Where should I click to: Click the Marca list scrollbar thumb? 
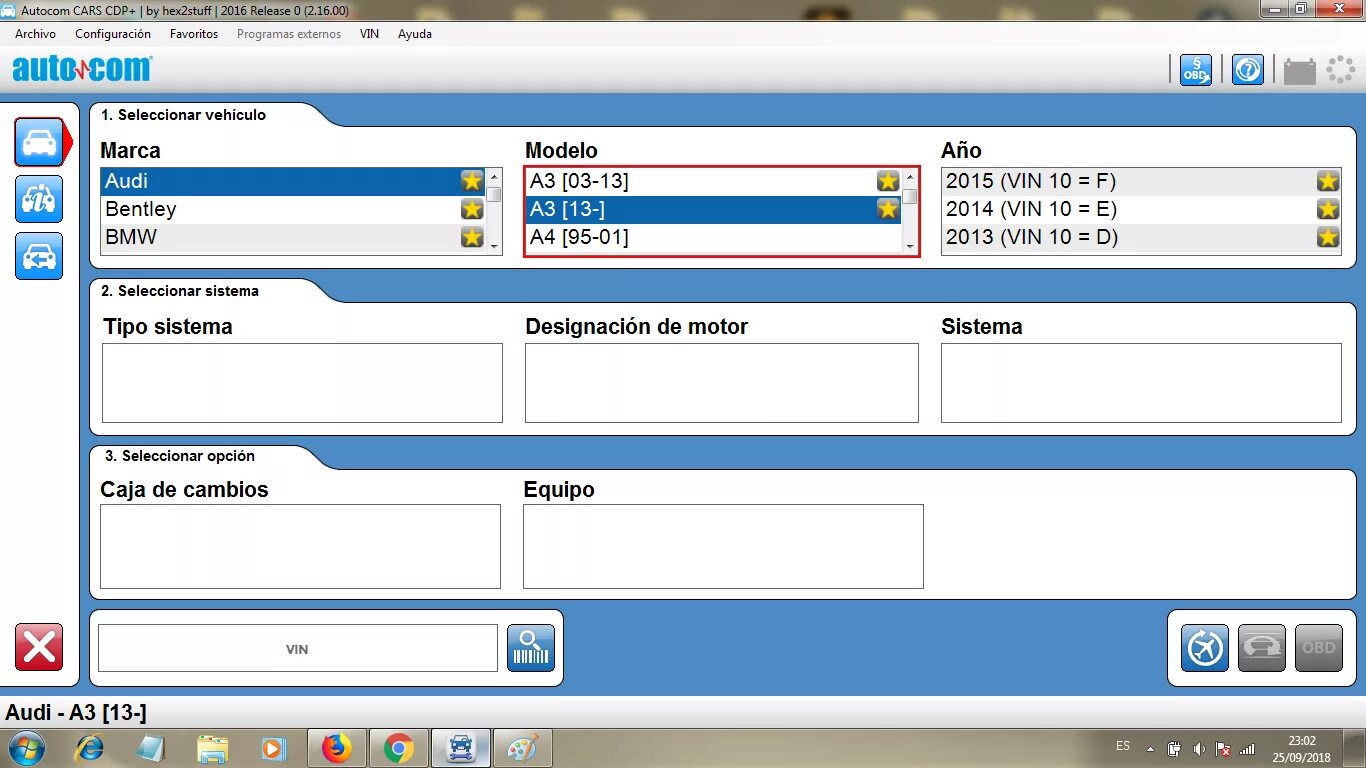point(494,194)
